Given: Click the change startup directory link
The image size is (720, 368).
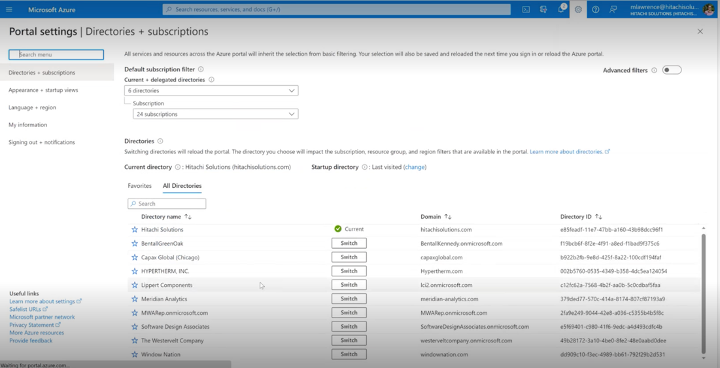Looking at the screenshot, I should click(415, 167).
